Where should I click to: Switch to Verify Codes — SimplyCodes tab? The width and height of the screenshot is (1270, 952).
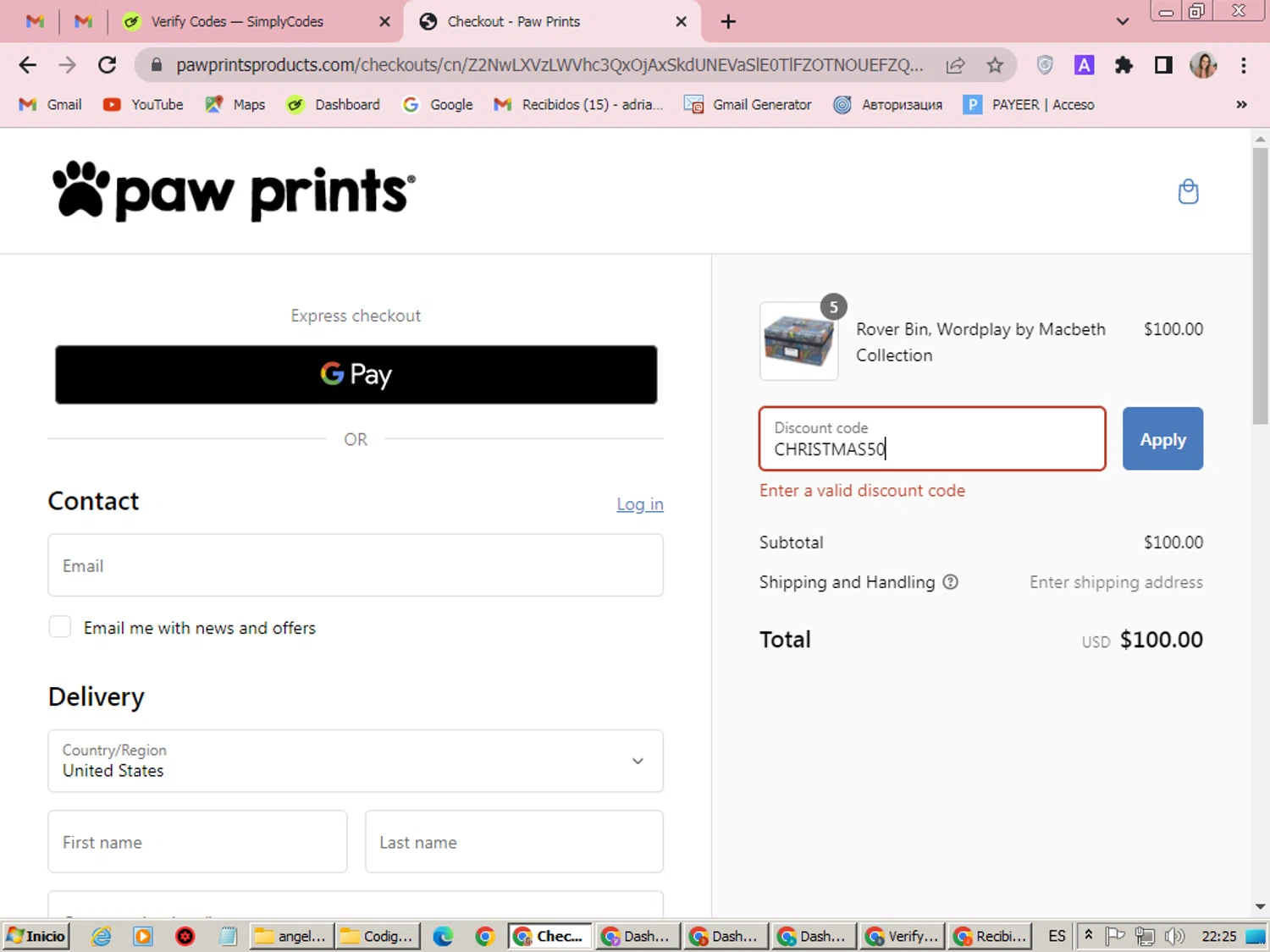point(237,21)
